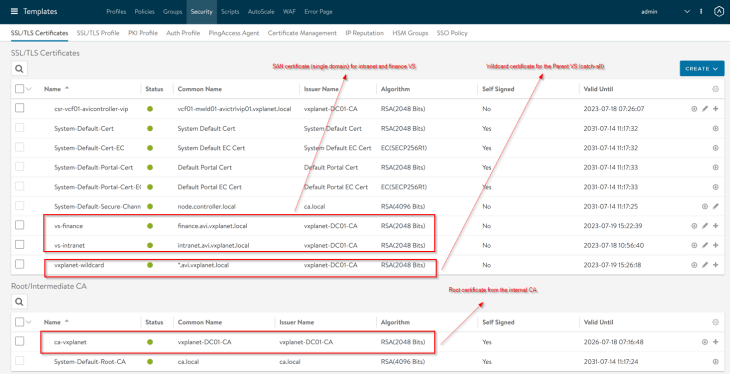Click the search icon under Root/Intermediate CA

click(19, 302)
